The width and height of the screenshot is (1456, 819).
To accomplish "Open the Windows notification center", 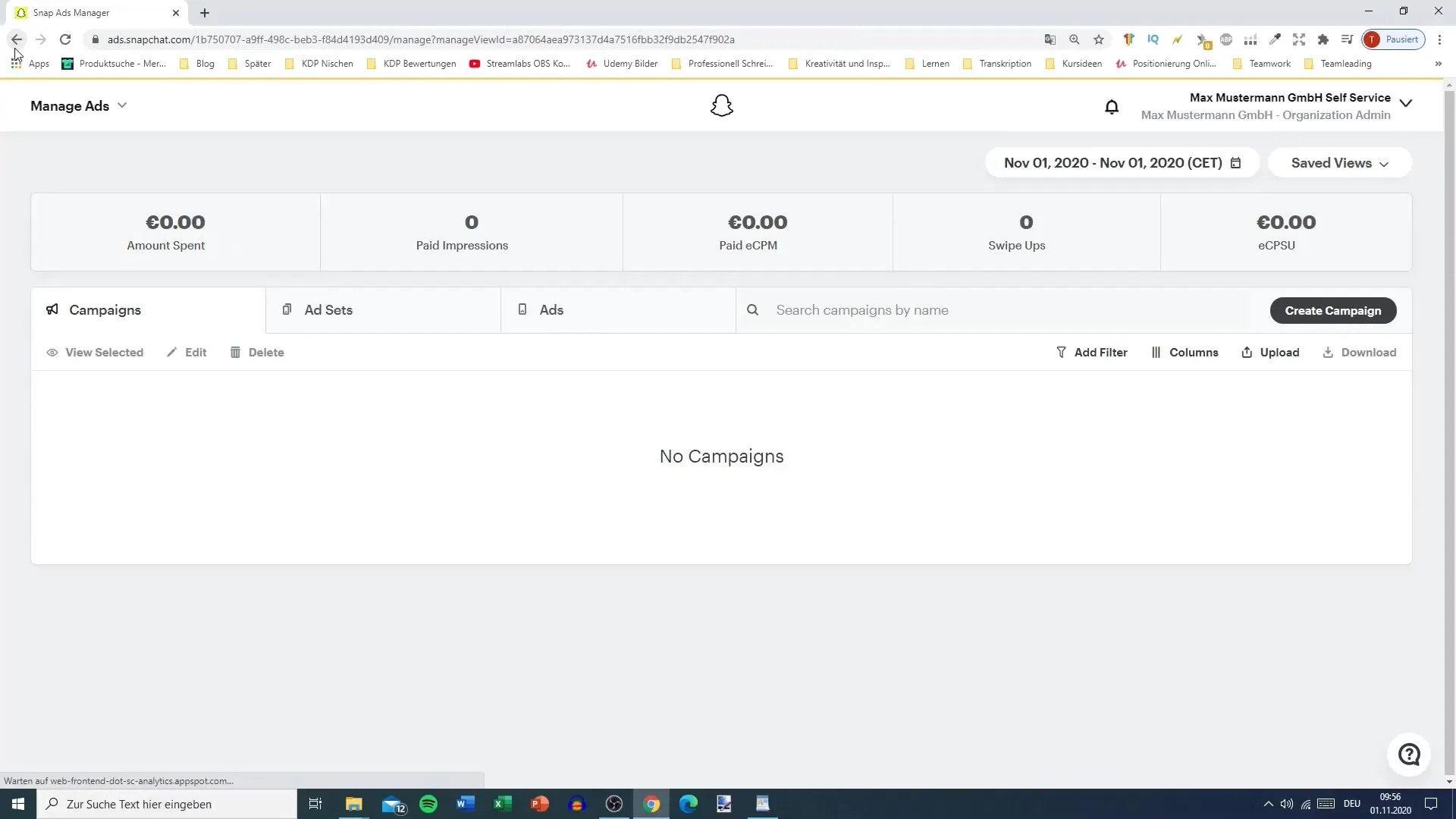I will [x=1431, y=804].
